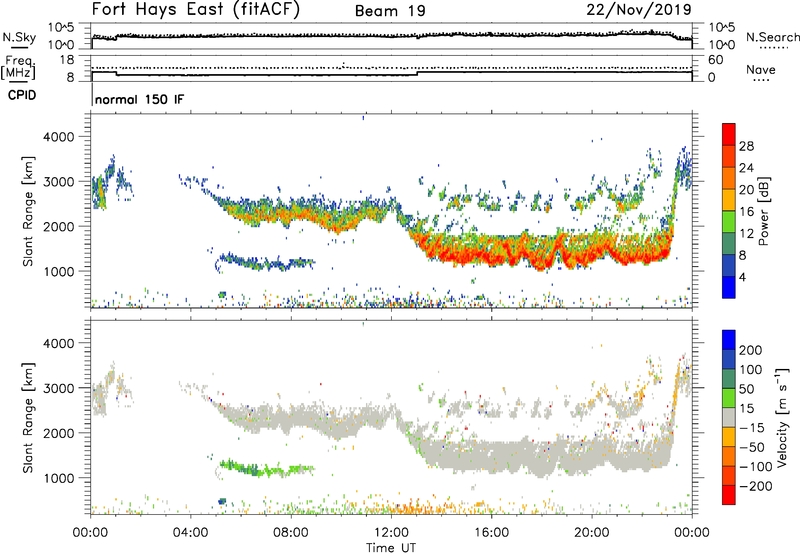Screen dimensions: 800x554
Task: Click the '1000' tick label in the velocity panel
Action: tap(58, 478)
